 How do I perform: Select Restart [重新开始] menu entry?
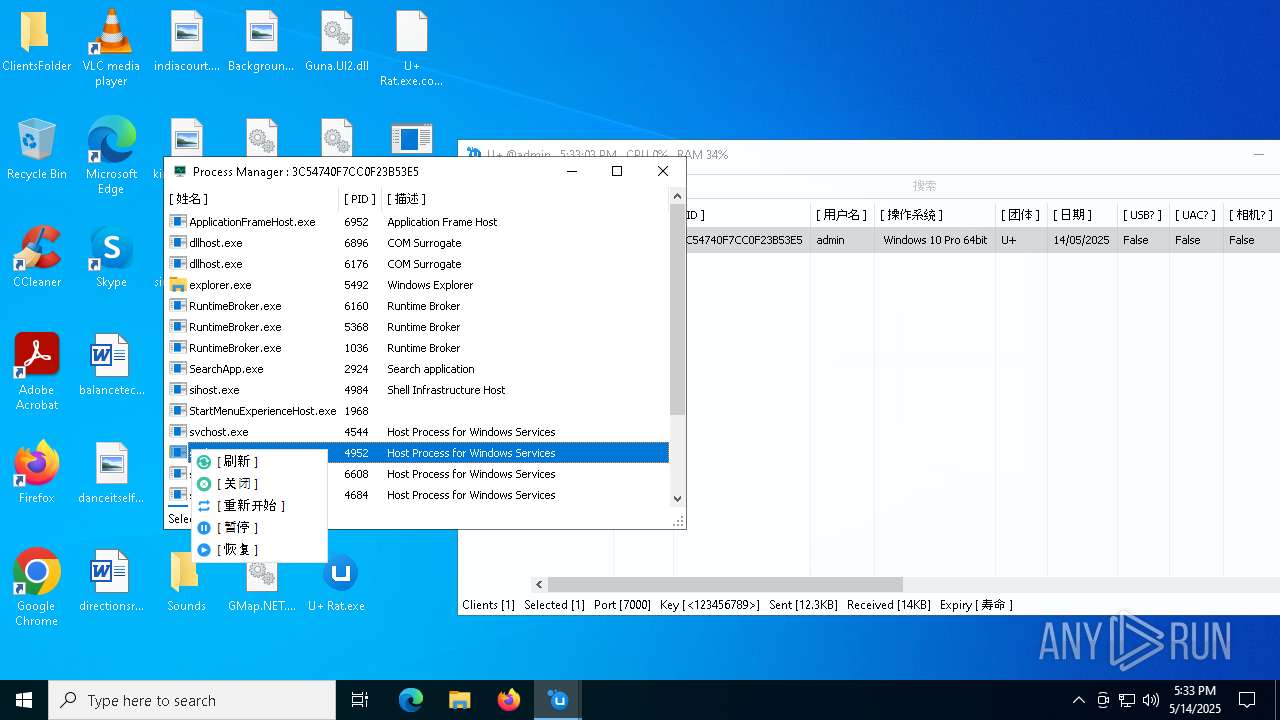258,506
